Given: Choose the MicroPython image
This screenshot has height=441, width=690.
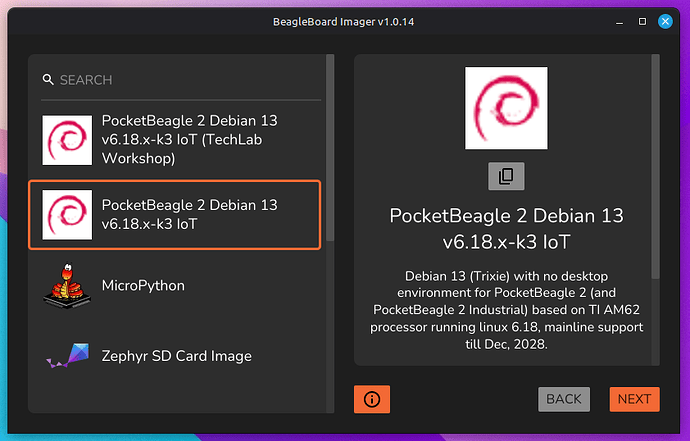Looking at the screenshot, I should [x=175, y=286].
